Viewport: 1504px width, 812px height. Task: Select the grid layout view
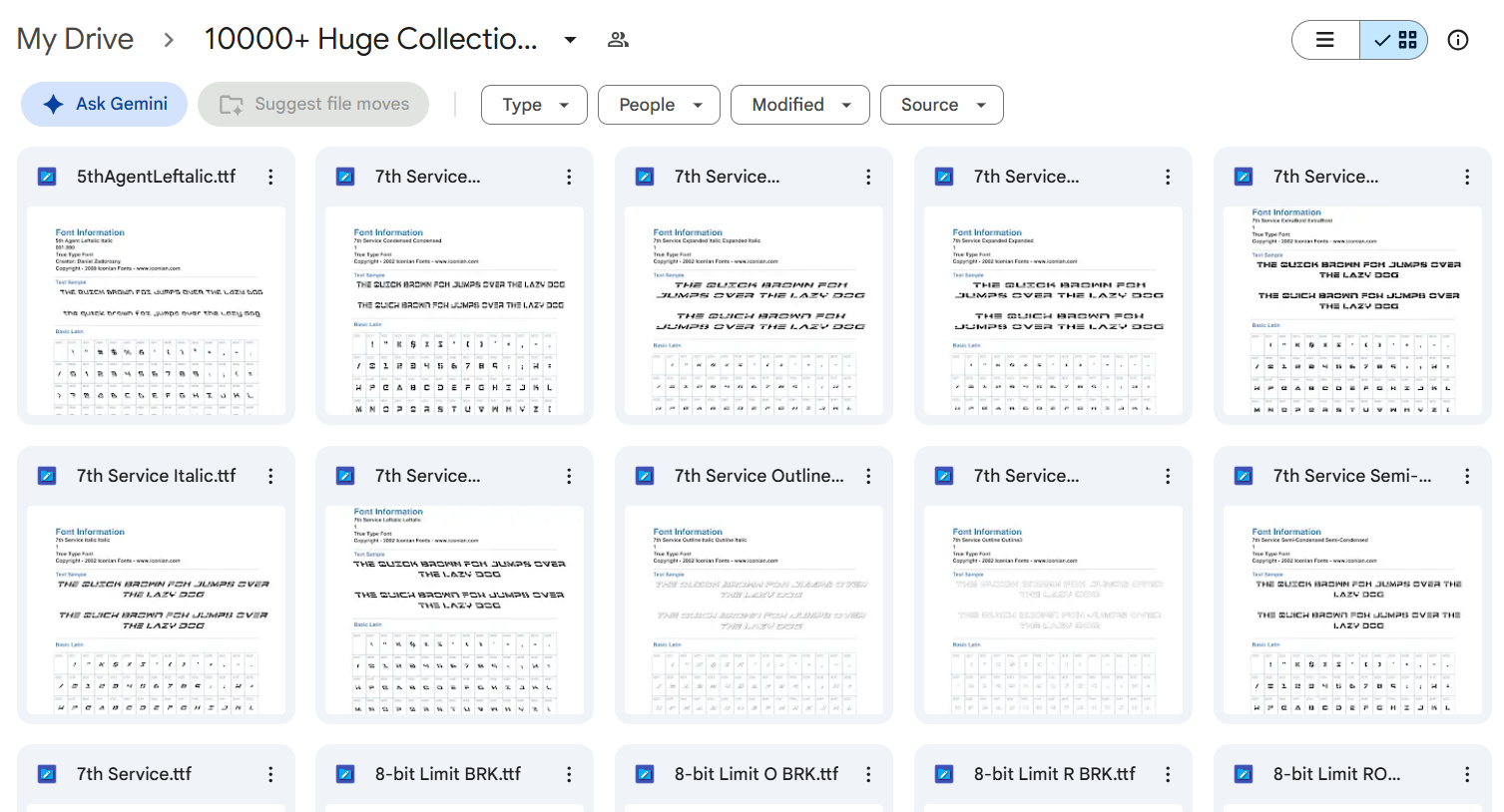1394,40
